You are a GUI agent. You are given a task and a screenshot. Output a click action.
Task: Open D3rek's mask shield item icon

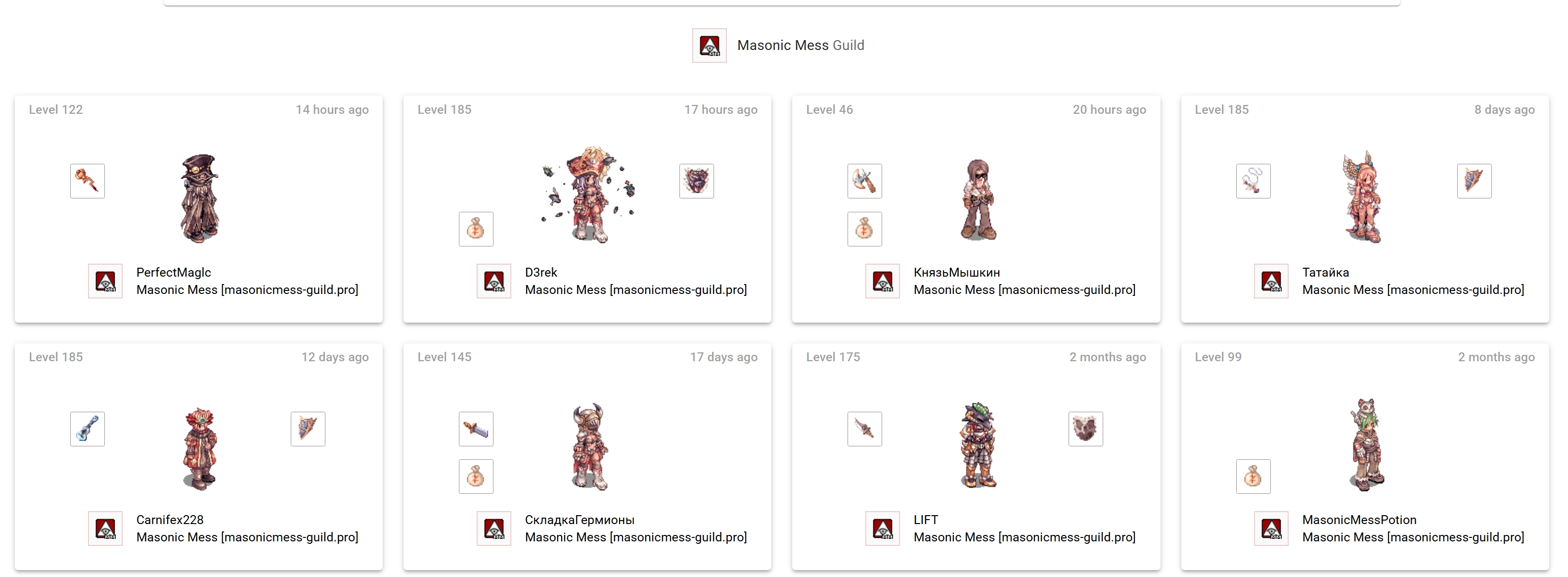click(x=696, y=181)
